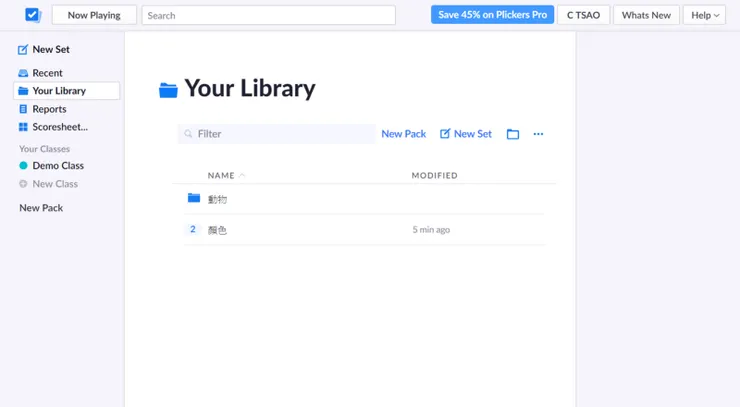Click the Plickers checkmark logo
740x407 pixels.
[33, 15]
